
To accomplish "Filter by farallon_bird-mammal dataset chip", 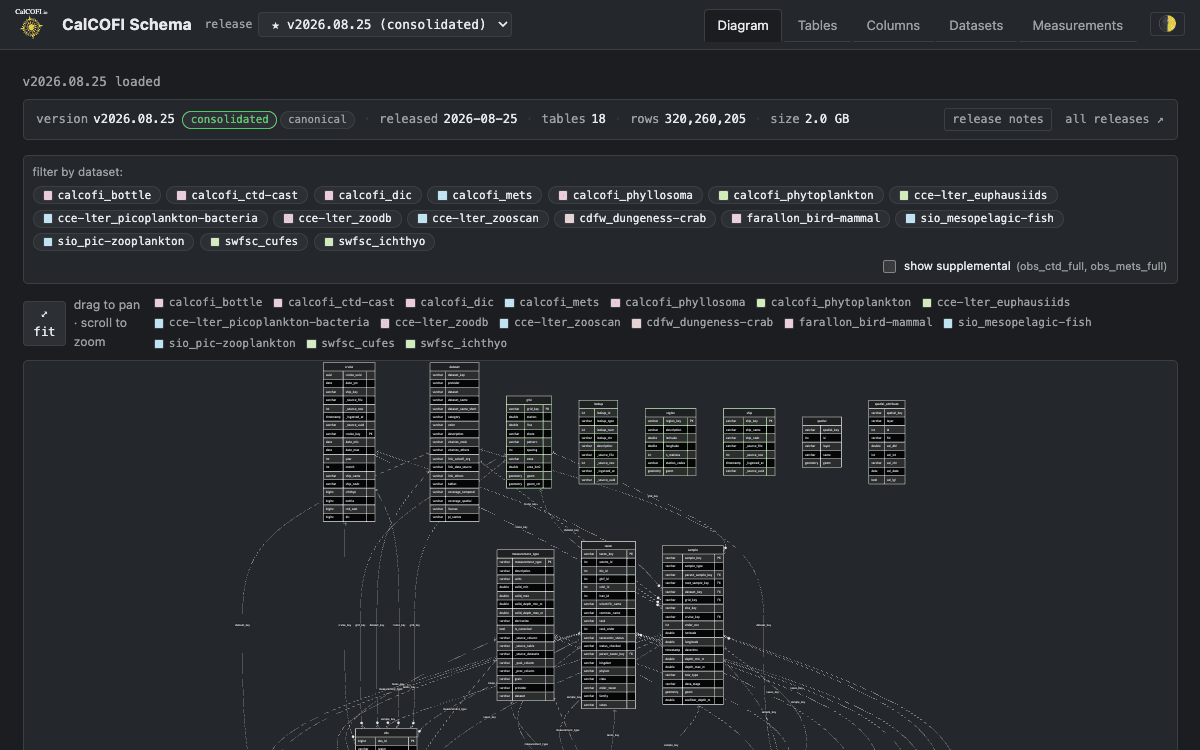I will [804, 218].
